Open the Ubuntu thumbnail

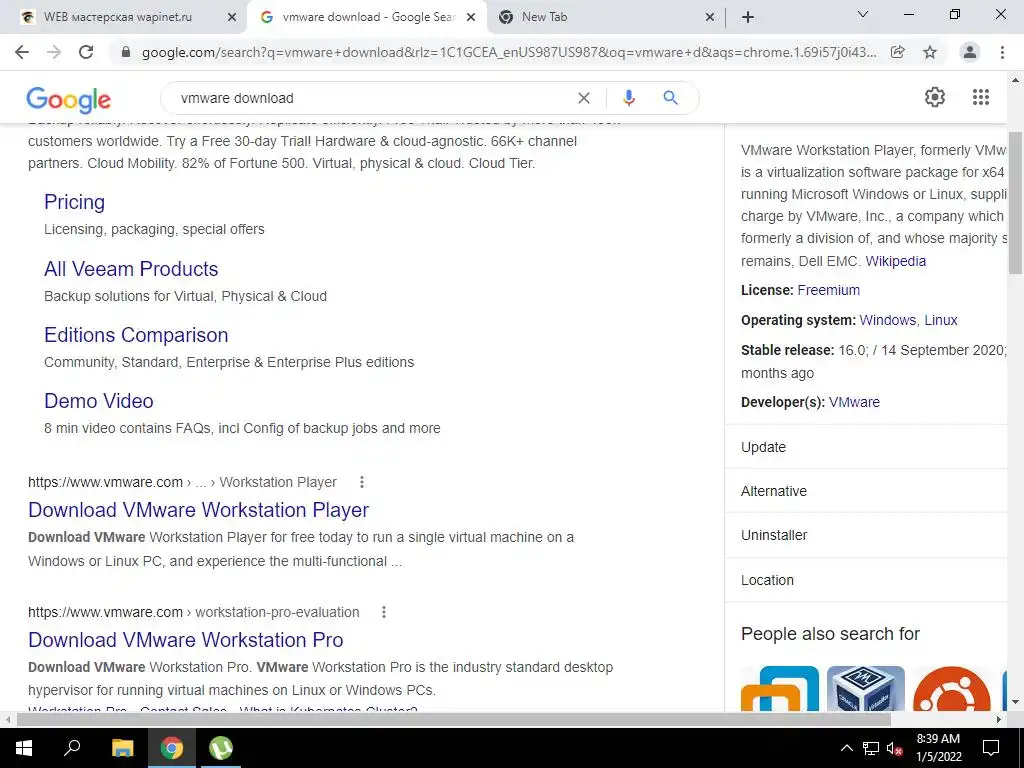[x=951, y=688]
